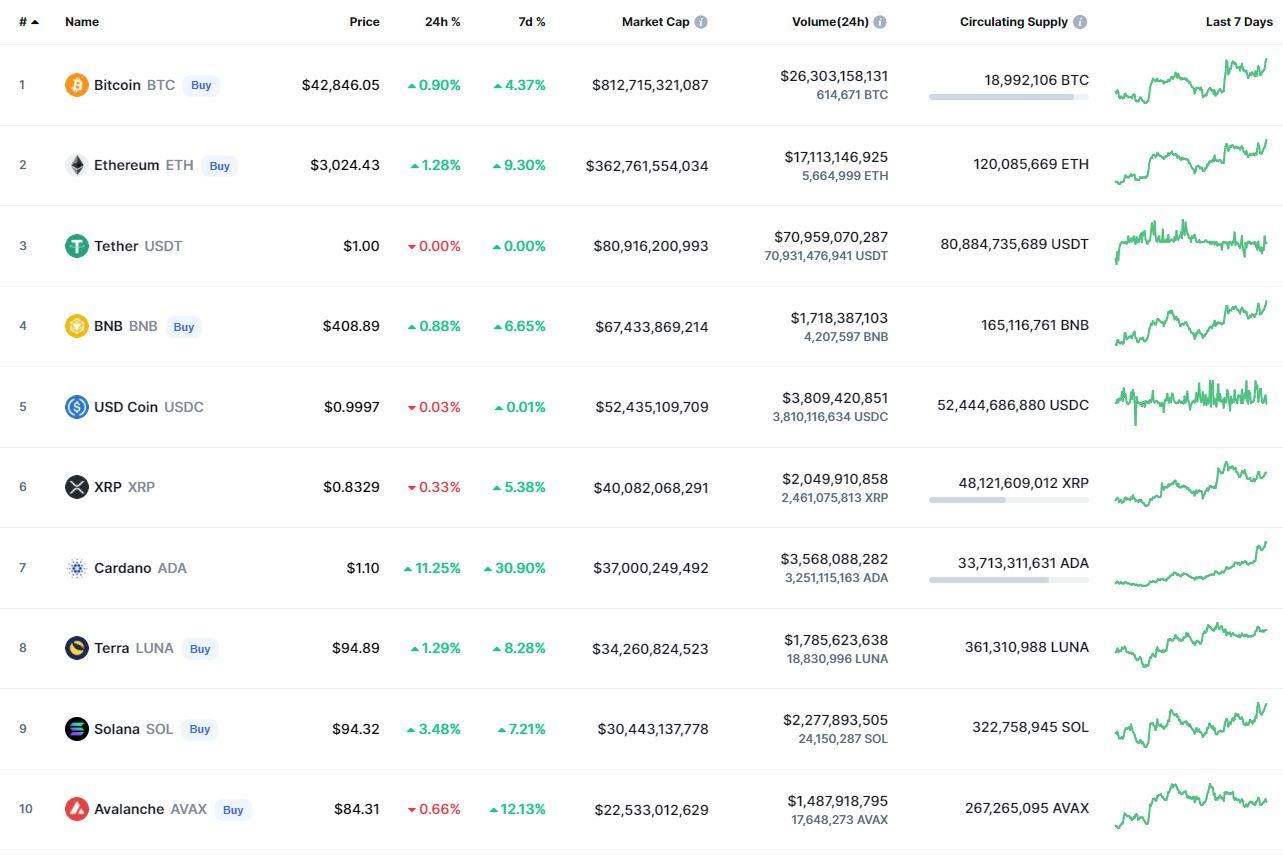This screenshot has width=1283, height=859.
Task: Click Terra price $94.89
Action: 356,648
